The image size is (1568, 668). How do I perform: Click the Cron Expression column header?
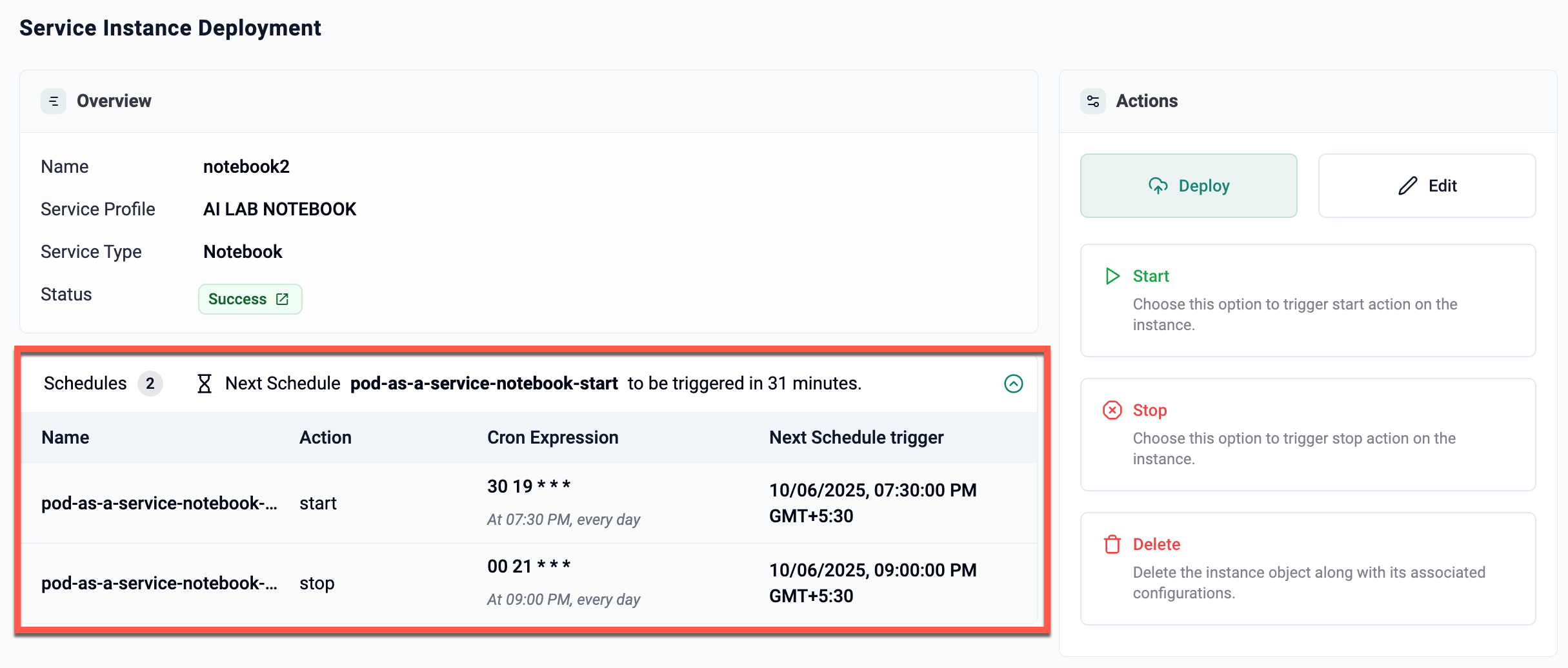click(552, 438)
